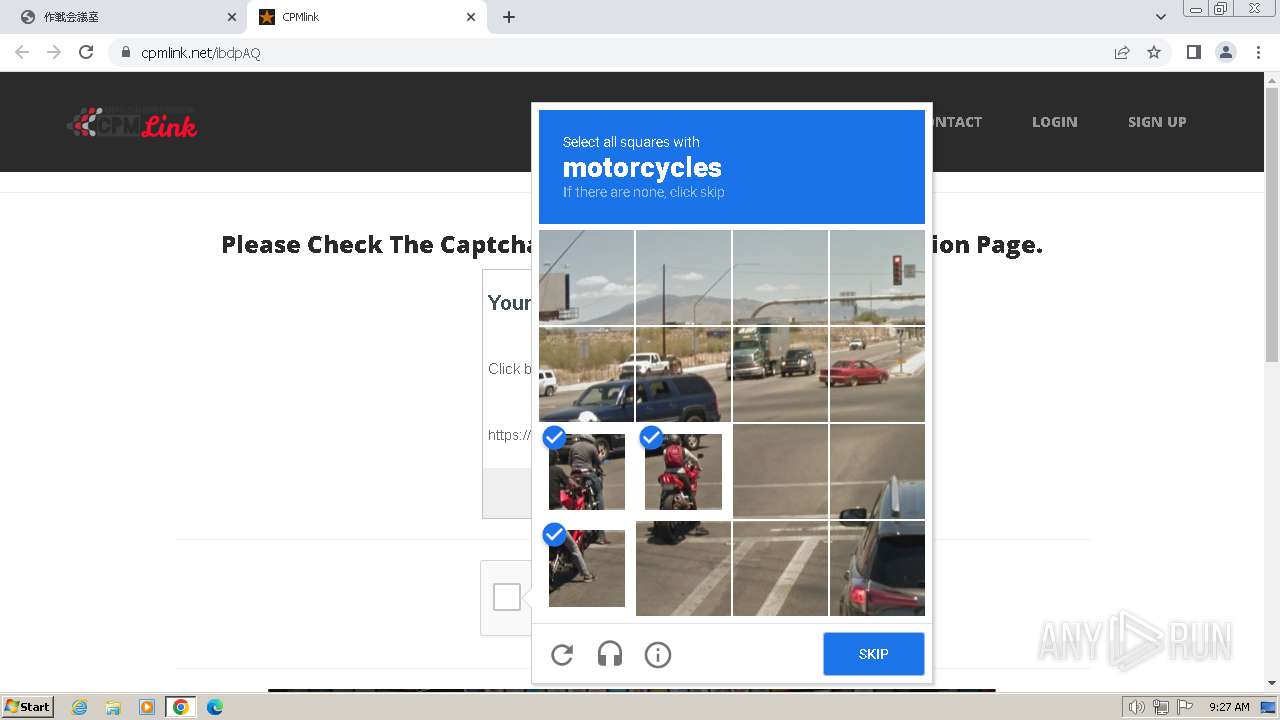Select the bottom-right tile with SUV taillight
Image resolution: width=1280 pixels, height=720 pixels.
pos(877,568)
